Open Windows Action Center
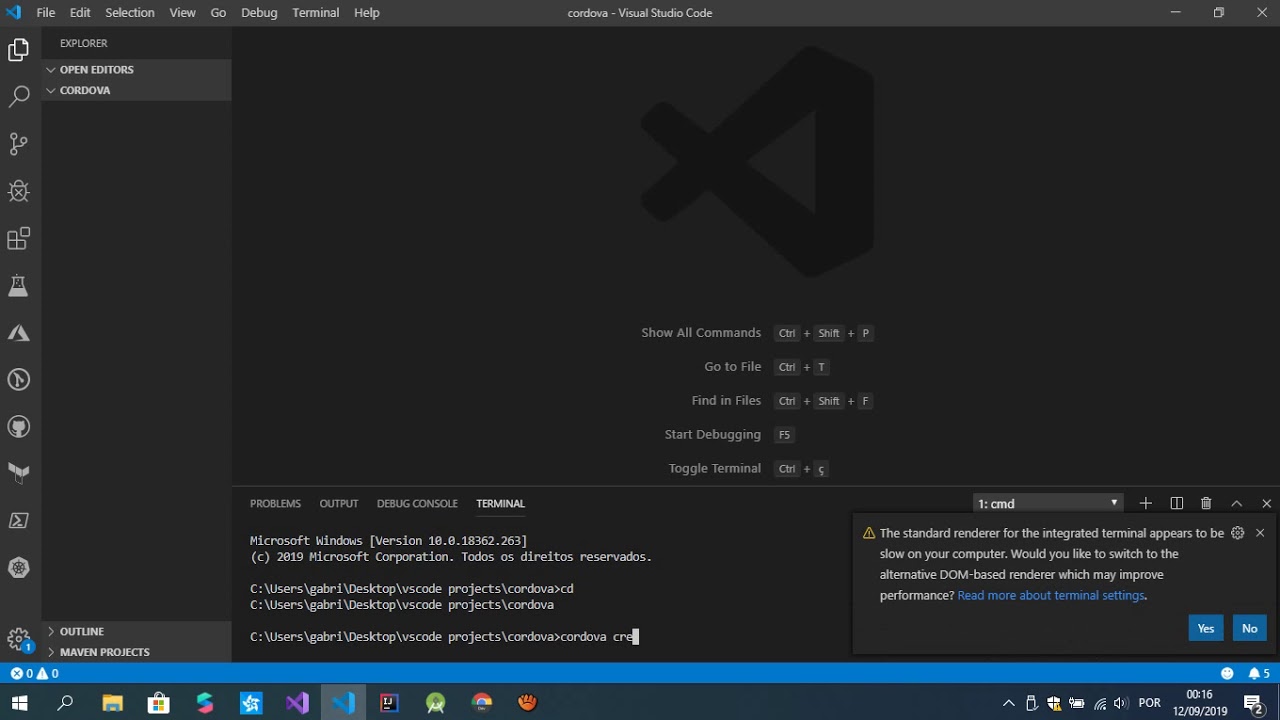 click(1254, 703)
